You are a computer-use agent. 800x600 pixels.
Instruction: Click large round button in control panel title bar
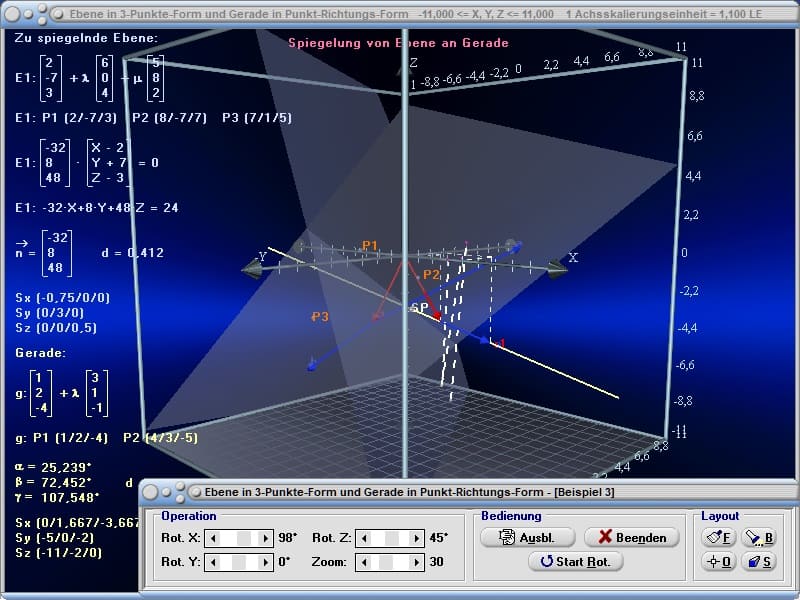(150, 492)
